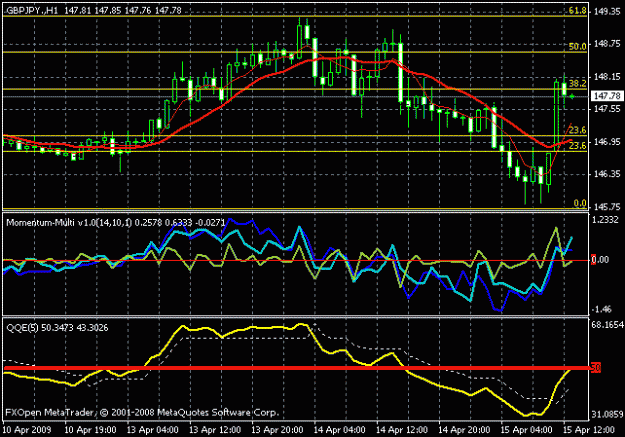The image size is (625, 437).
Task: Click the 13 Apr 20:00 time label
Action: tap(277, 430)
